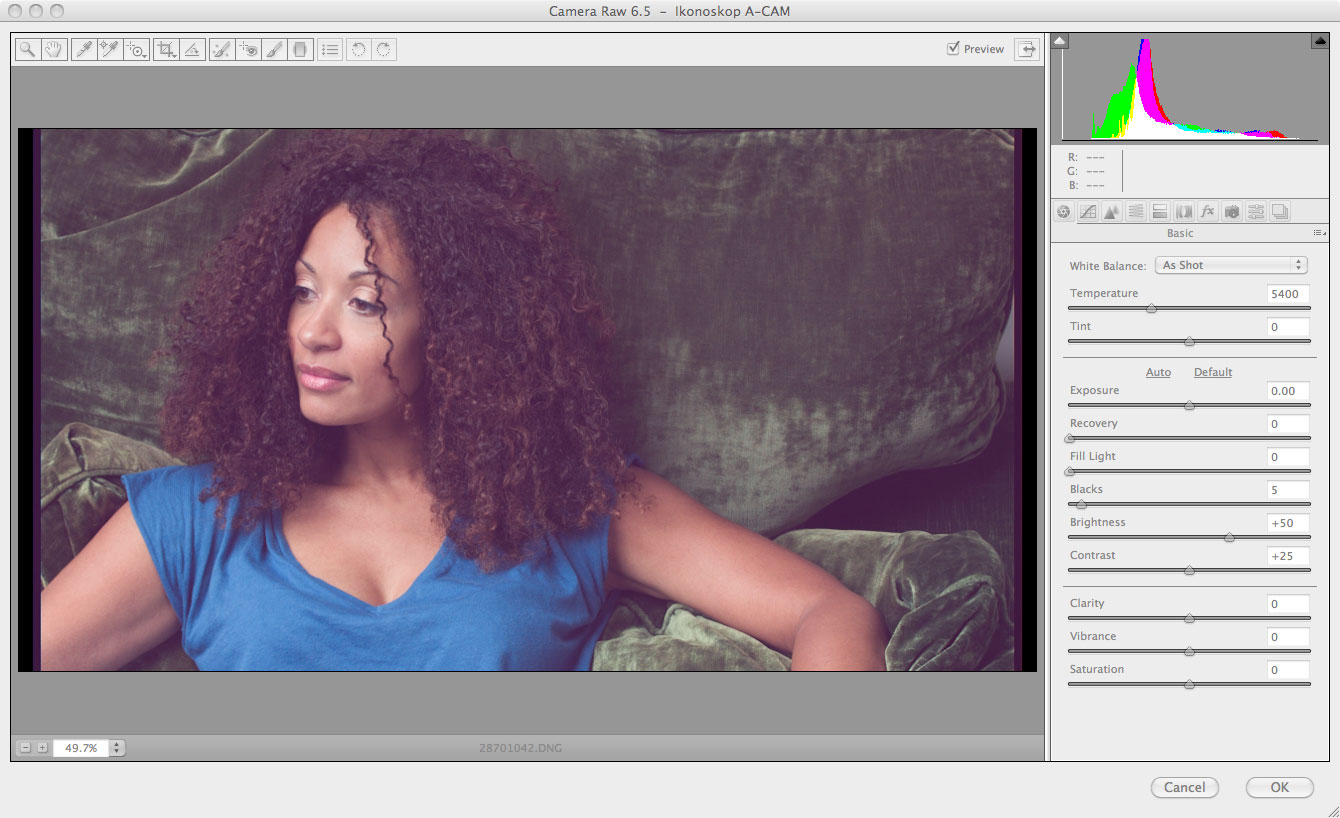This screenshot has width=1340, height=818.
Task: Open the Camera Raw preferences dialog
Action: 330,49
